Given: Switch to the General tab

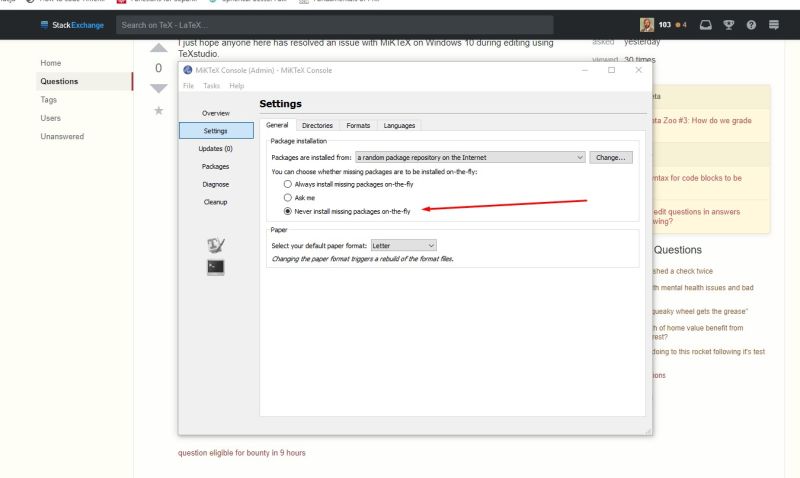Looking at the screenshot, I should [277, 125].
